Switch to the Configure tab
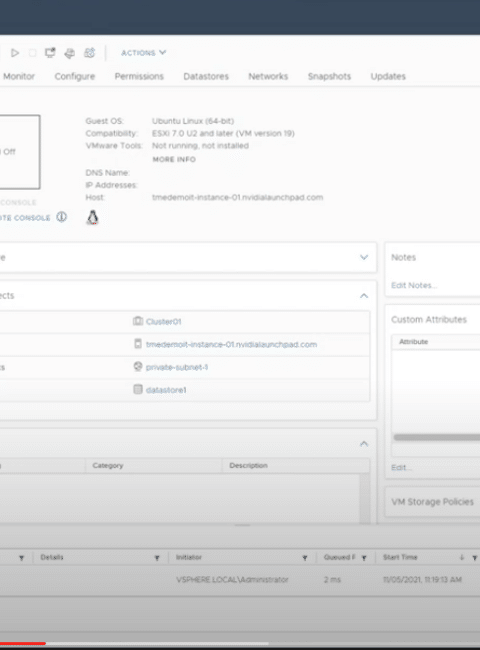This screenshot has height=650, width=480. (x=75, y=76)
